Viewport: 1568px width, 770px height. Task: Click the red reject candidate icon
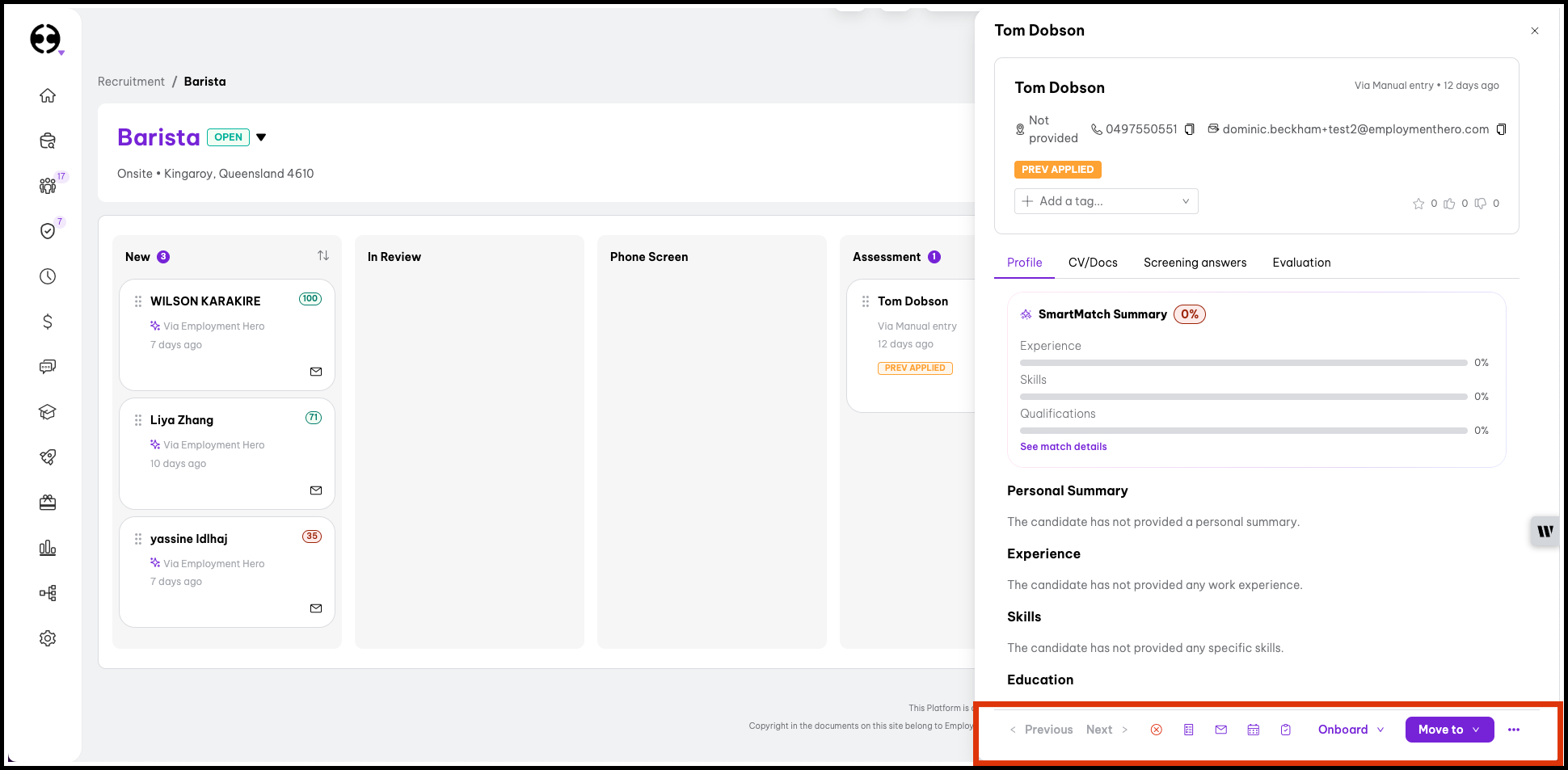[x=1156, y=730]
